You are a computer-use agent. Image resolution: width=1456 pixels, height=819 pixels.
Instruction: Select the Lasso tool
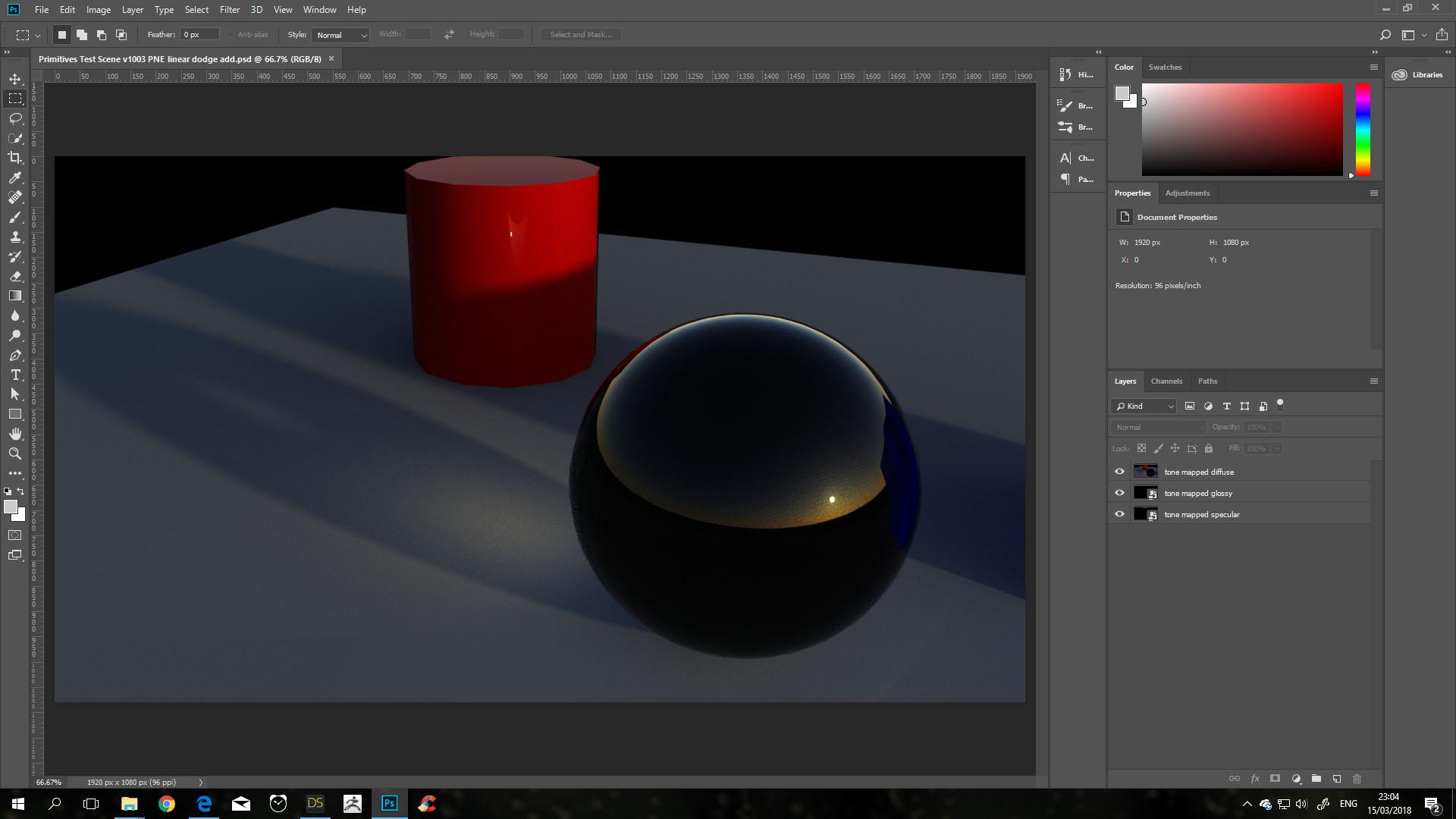(15, 118)
